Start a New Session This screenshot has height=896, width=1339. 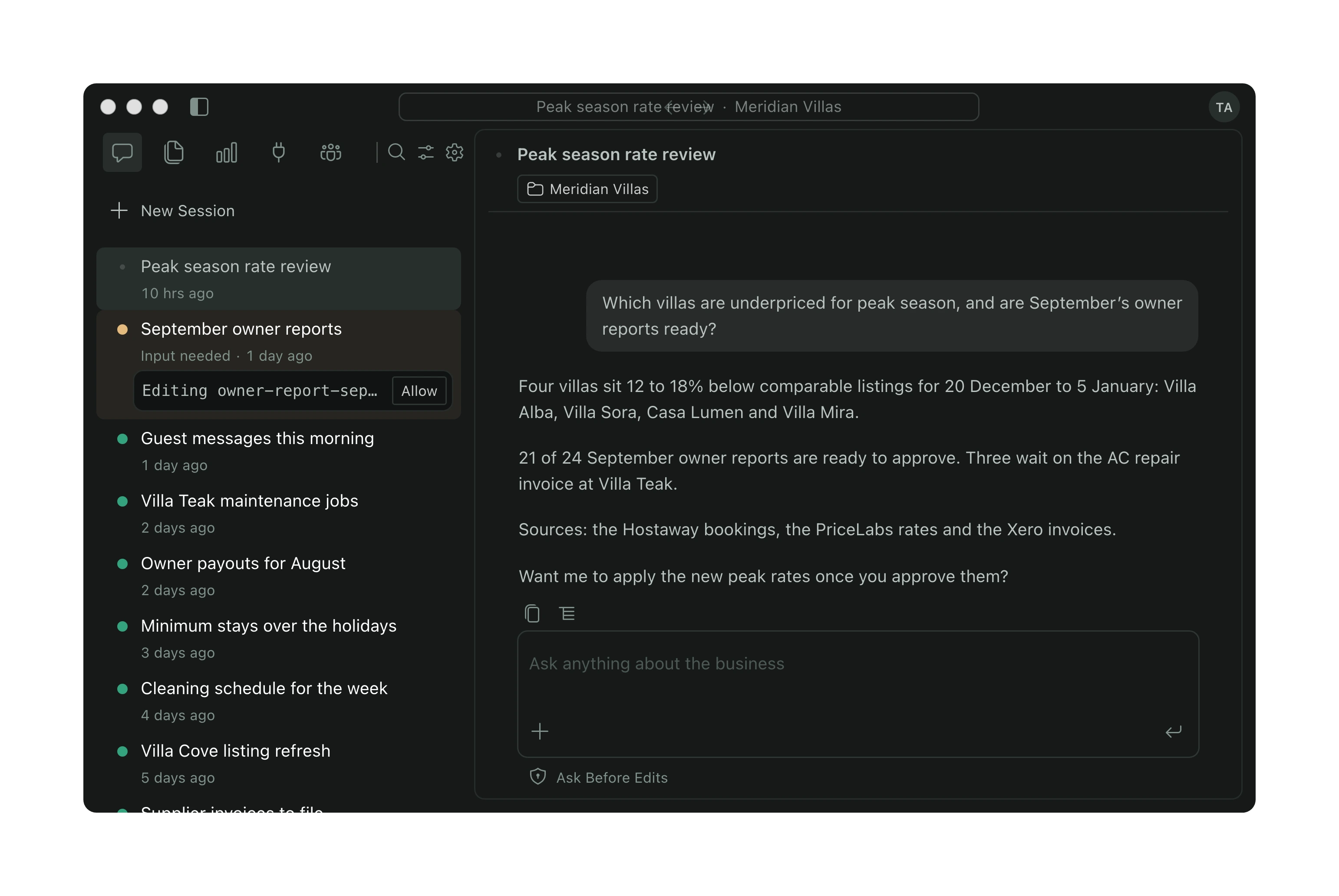point(173,211)
